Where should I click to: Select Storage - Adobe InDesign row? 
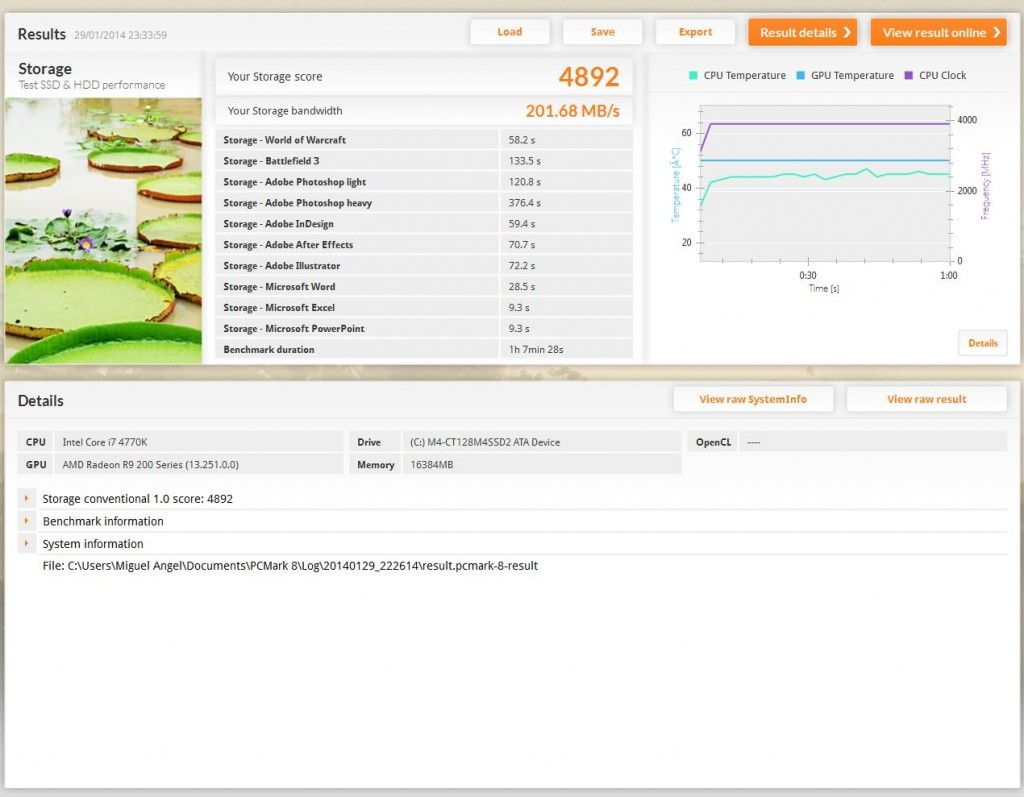(x=424, y=223)
